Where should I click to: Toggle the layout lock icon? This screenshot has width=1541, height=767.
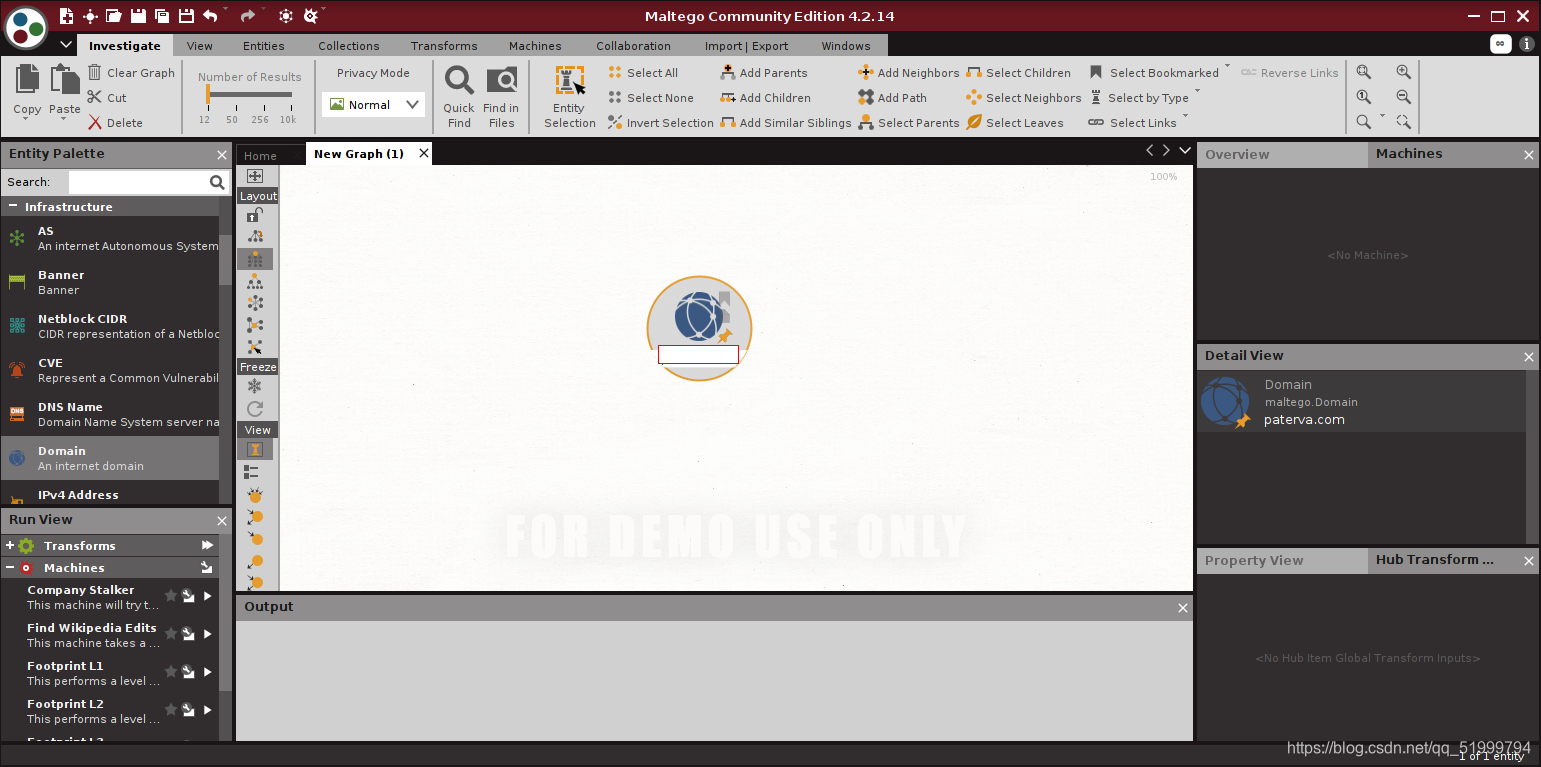pos(255,214)
